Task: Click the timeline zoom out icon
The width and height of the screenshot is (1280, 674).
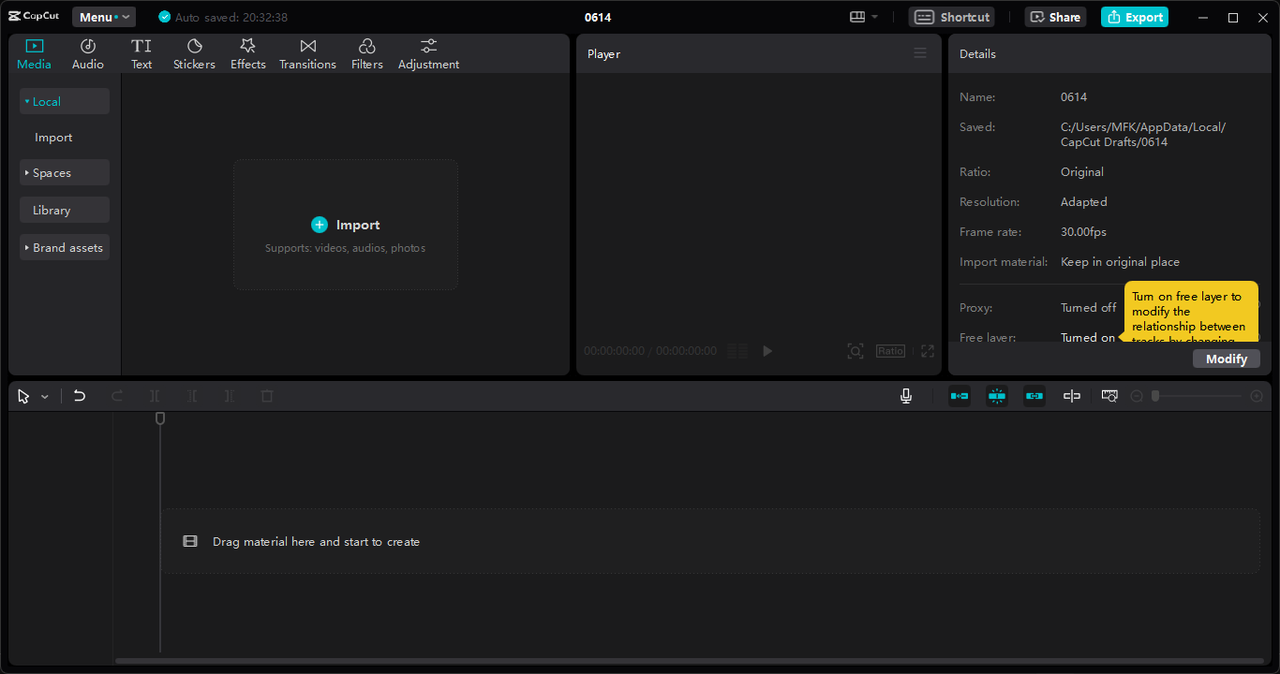Action: (x=1137, y=397)
